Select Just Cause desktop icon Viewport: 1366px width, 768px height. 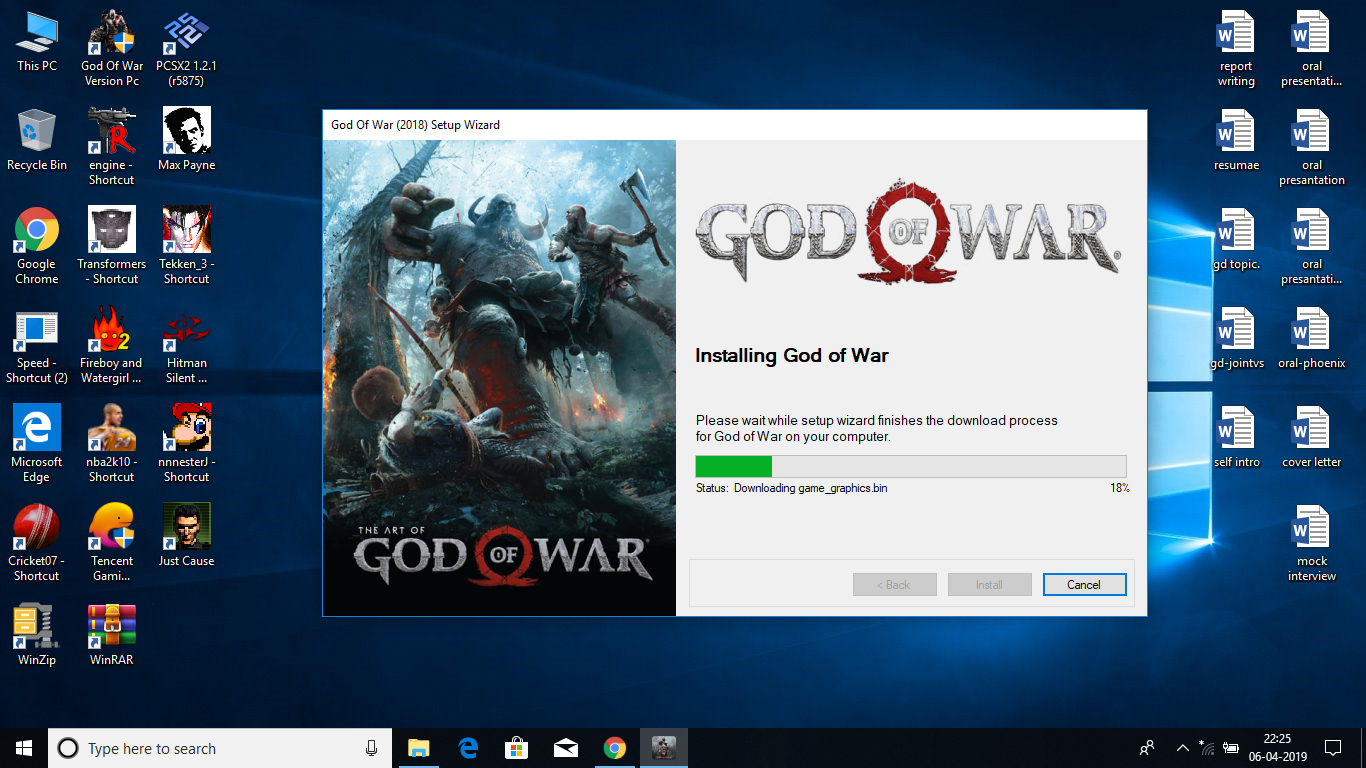tap(186, 536)
